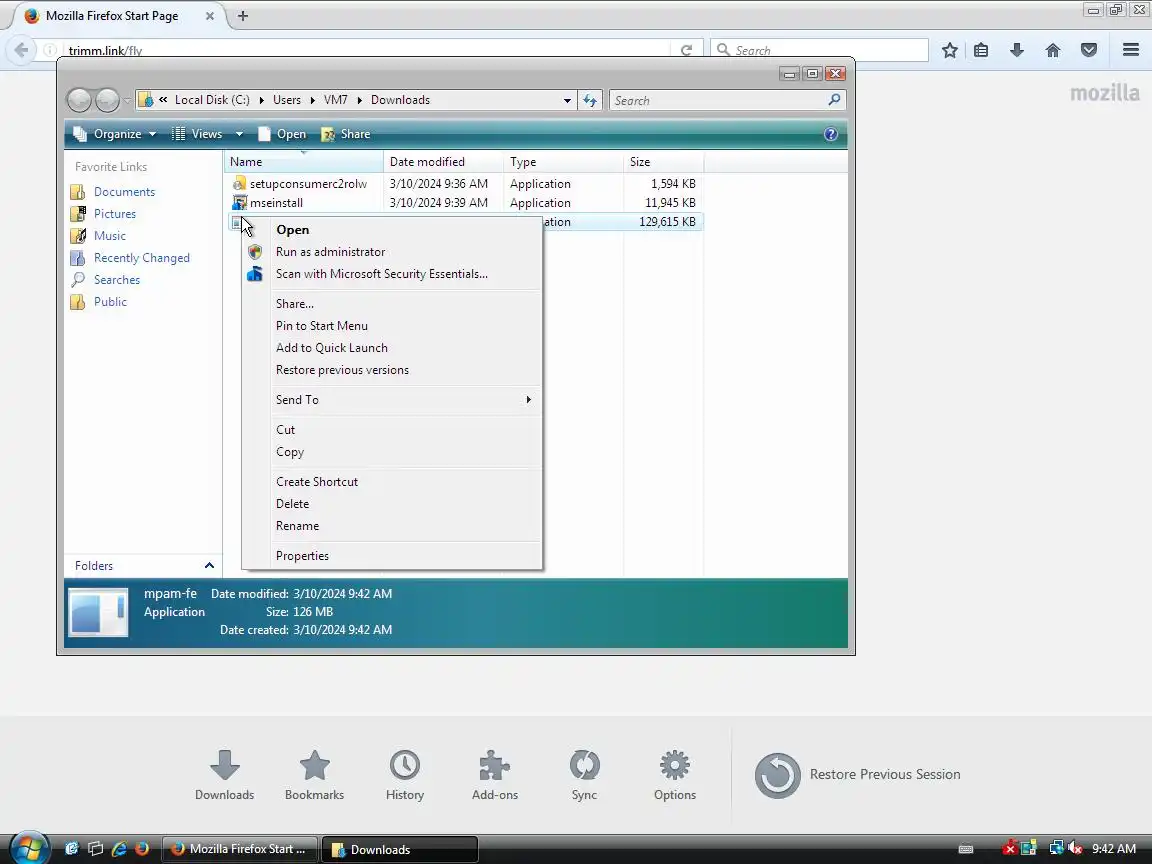Expand Explorer address bar history dropdown
Screen dimensions: 1152x864
567,100
